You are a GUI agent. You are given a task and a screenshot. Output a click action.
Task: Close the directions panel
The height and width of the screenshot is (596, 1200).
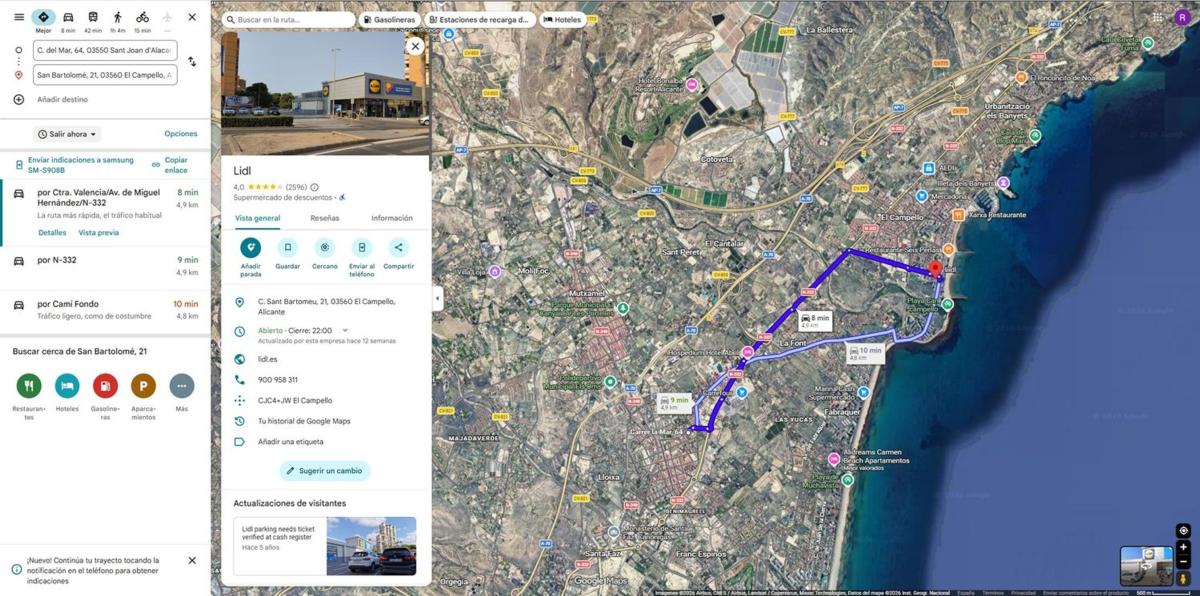pos(192,17)
